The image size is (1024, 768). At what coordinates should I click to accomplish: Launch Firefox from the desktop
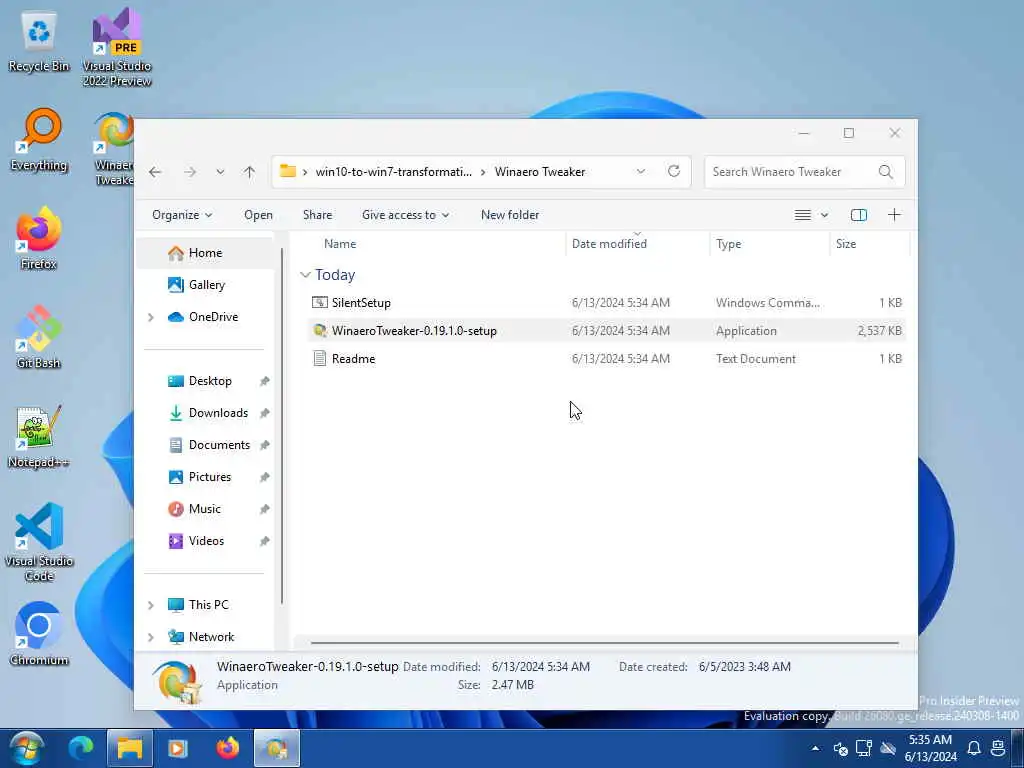click(39, 238)
